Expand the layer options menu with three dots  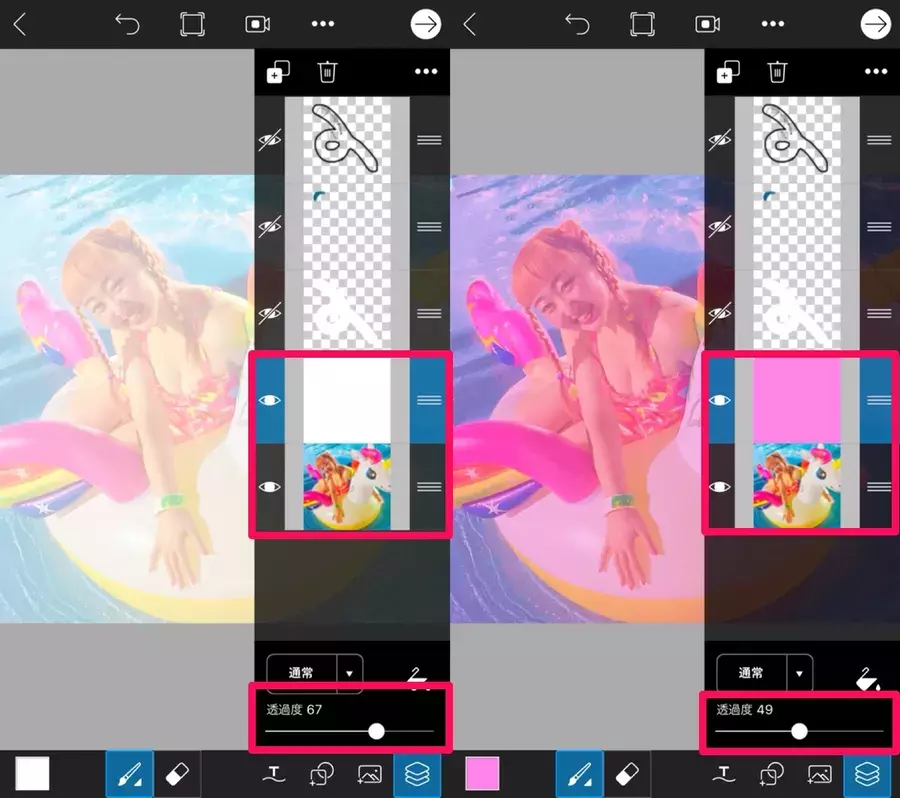426,71
